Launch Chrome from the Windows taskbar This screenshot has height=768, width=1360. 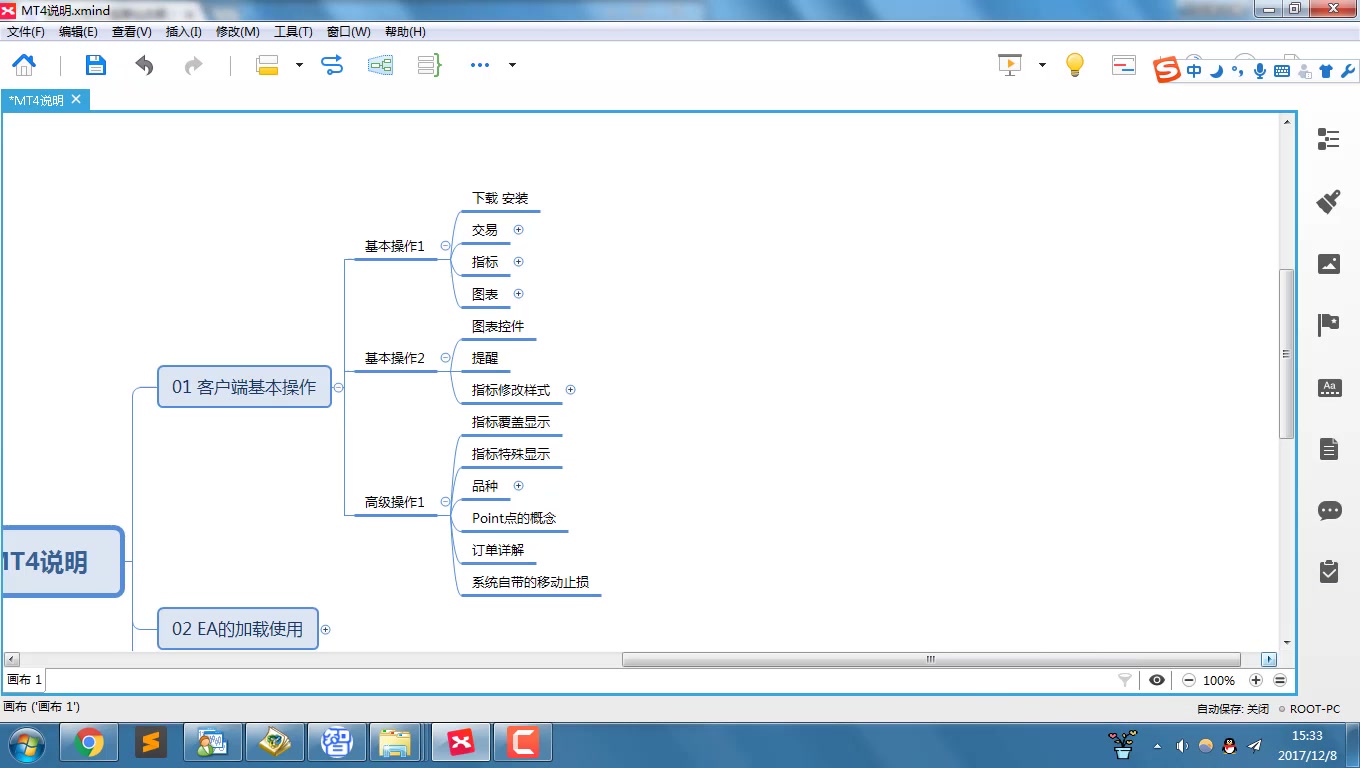coord(89,743)
